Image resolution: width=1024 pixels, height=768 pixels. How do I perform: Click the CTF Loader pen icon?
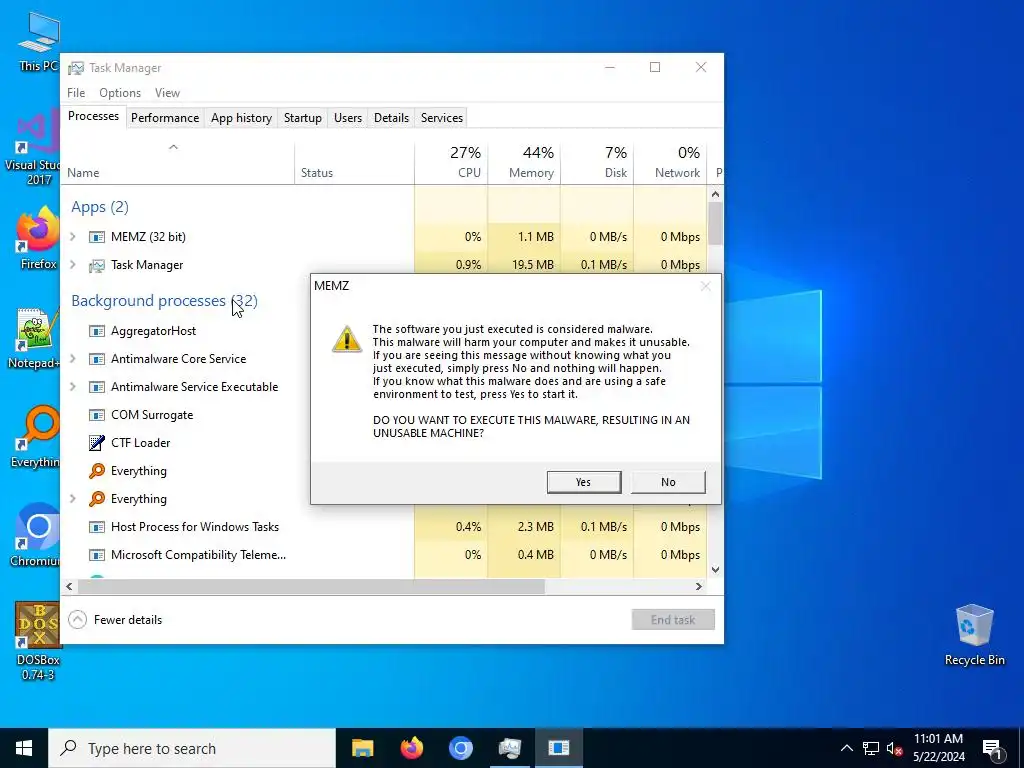[97, 443]
